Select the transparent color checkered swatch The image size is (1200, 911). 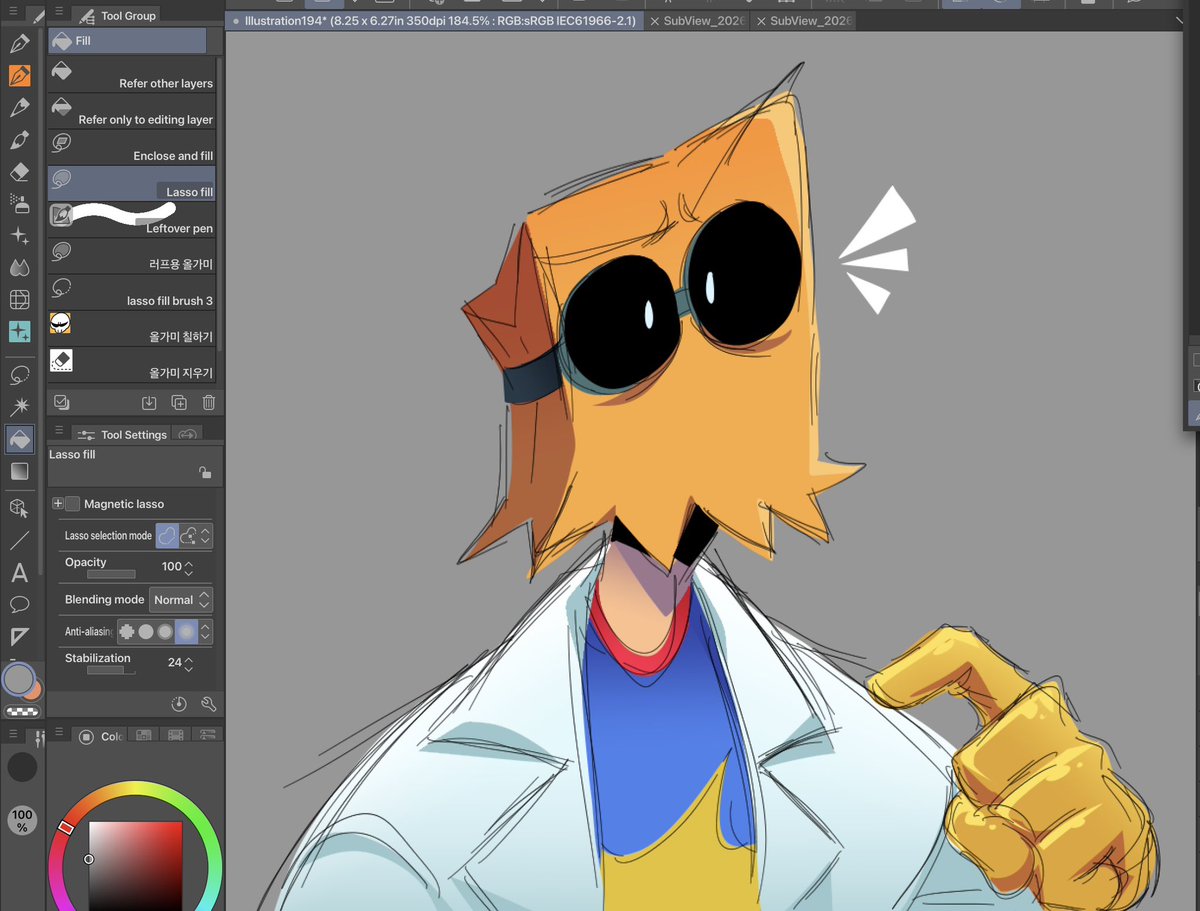(22, 712)
